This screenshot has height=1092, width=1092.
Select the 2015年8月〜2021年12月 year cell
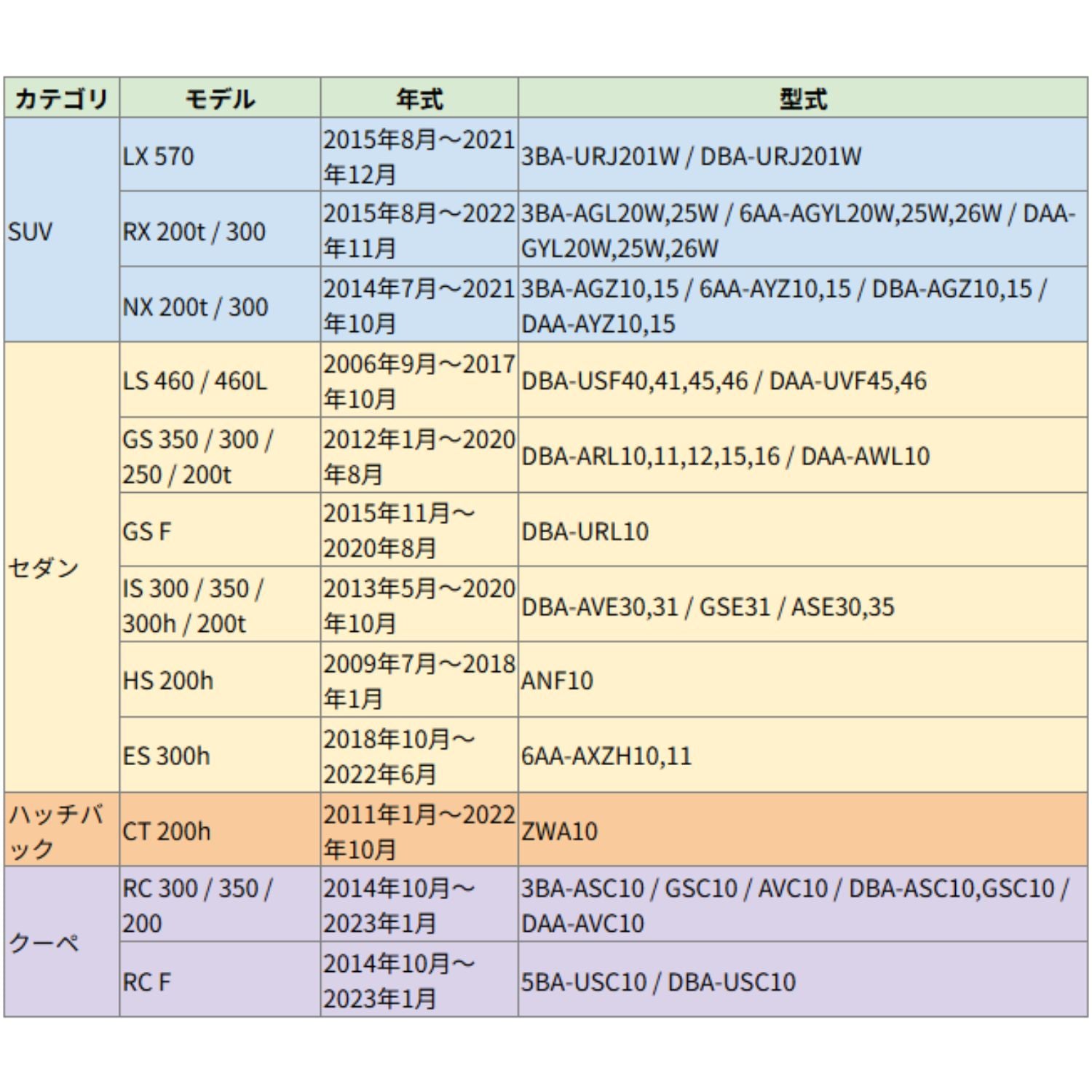coord(419,155)
